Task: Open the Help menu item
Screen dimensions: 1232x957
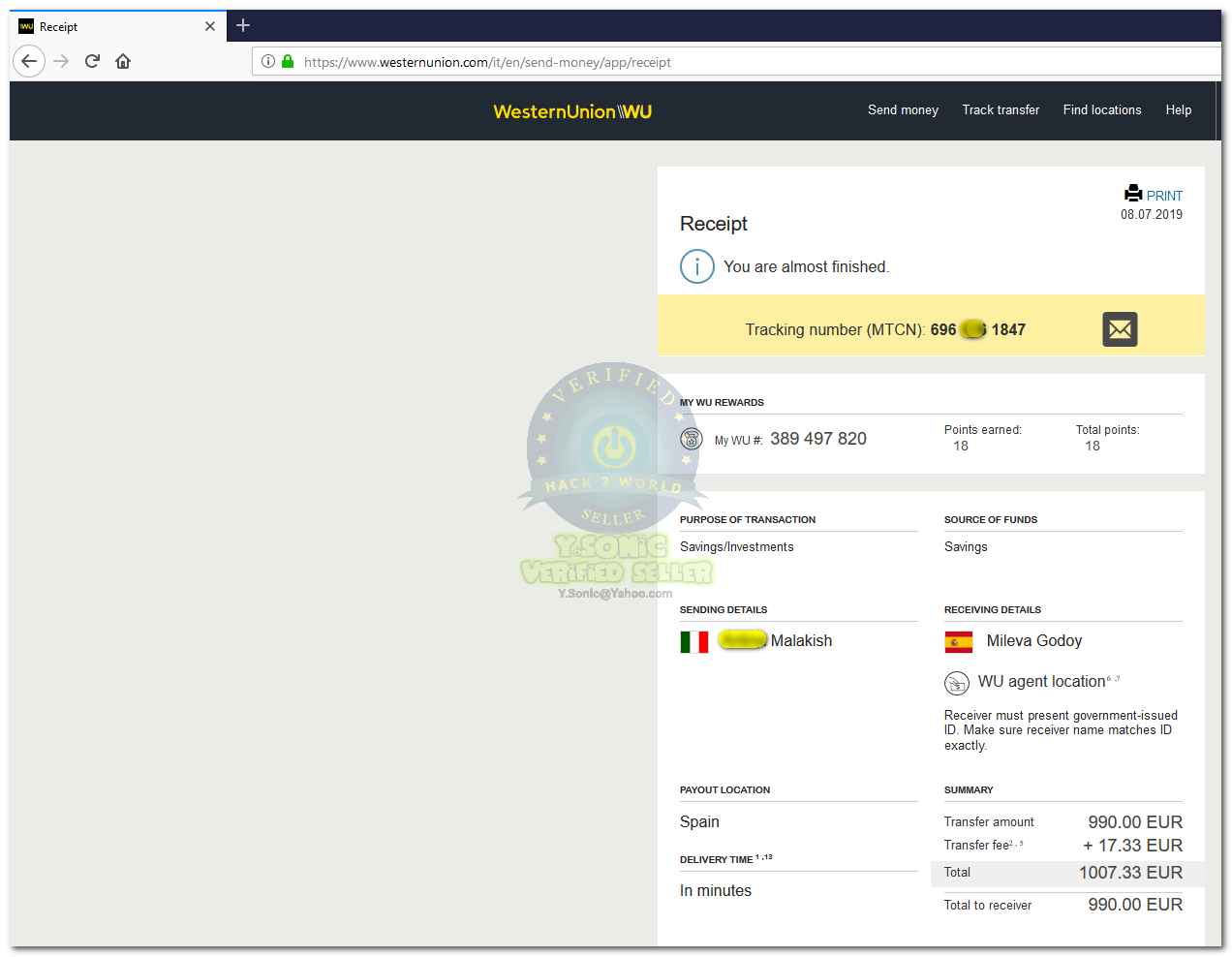Action: [1179, 109]
